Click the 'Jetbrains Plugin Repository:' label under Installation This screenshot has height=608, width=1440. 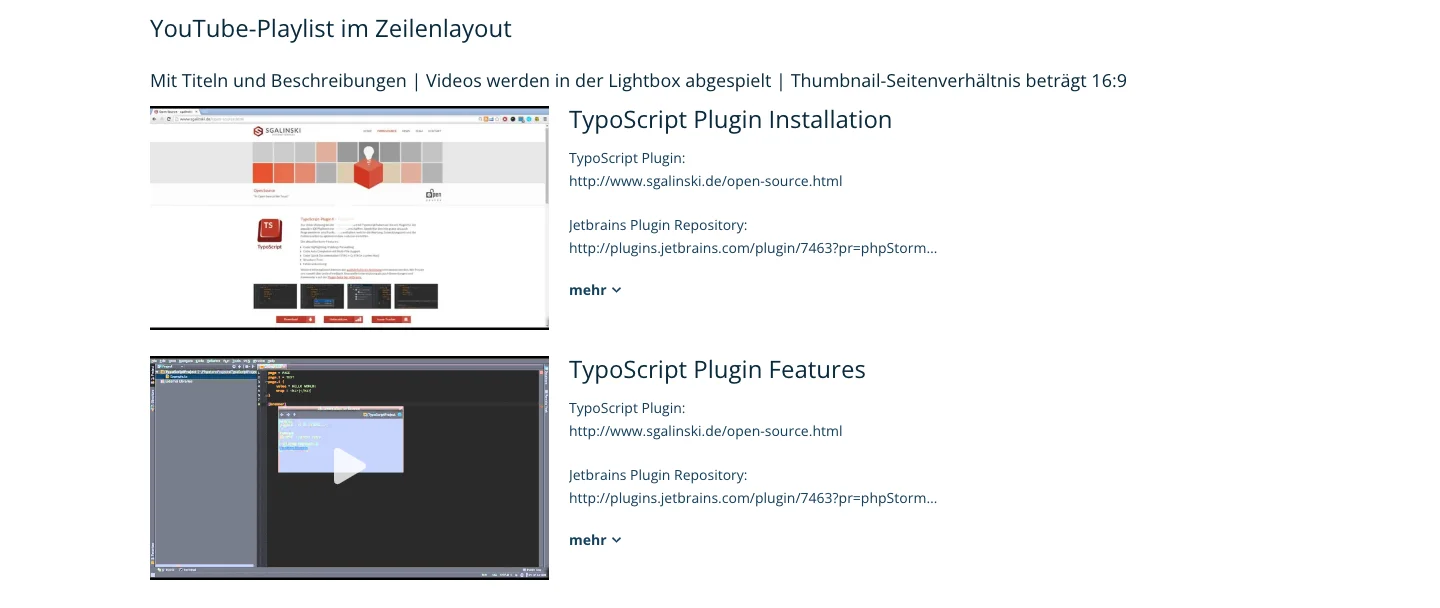click(x=658, y=225)
